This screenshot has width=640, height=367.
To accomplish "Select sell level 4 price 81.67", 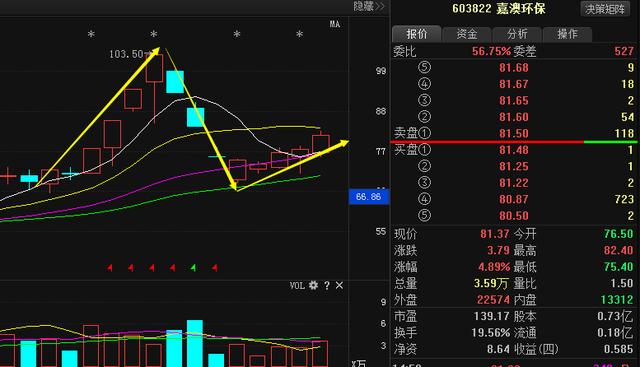I will [513, 84].
